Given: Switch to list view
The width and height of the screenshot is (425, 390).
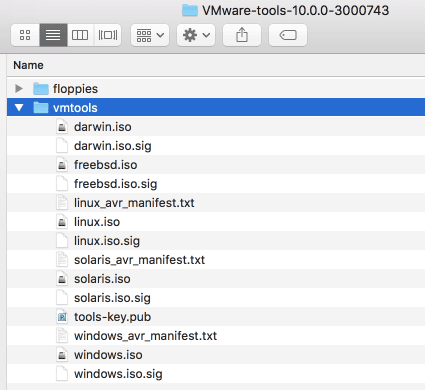Looking at the screenshot, I should [x=53, y=35].
